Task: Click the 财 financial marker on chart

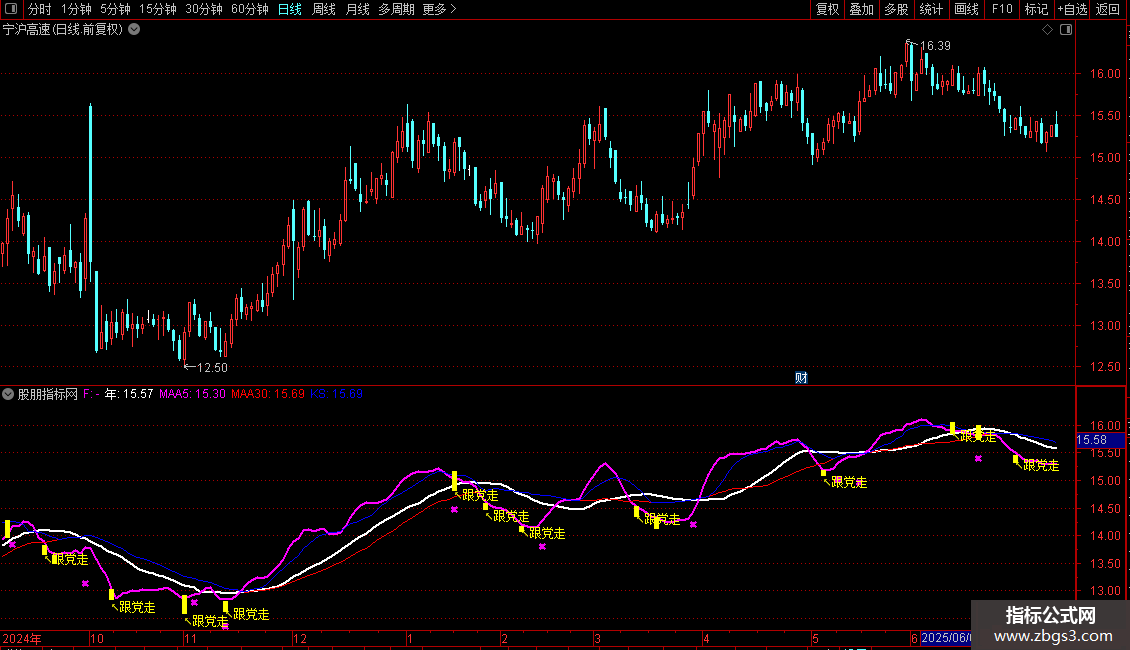Action: [801, 378]
